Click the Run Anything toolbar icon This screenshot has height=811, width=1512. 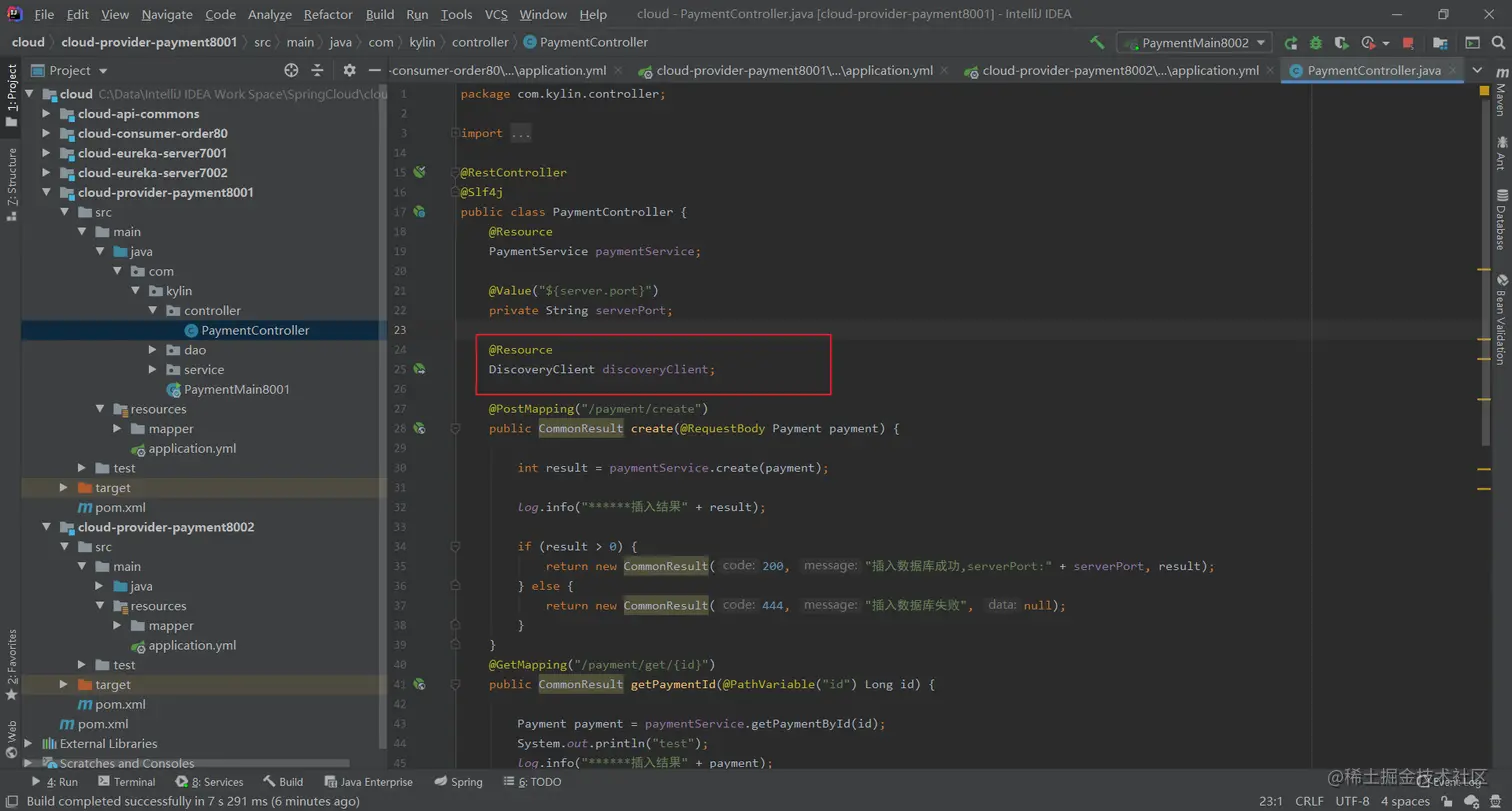pyautogui.click(x=1472, y=43)
